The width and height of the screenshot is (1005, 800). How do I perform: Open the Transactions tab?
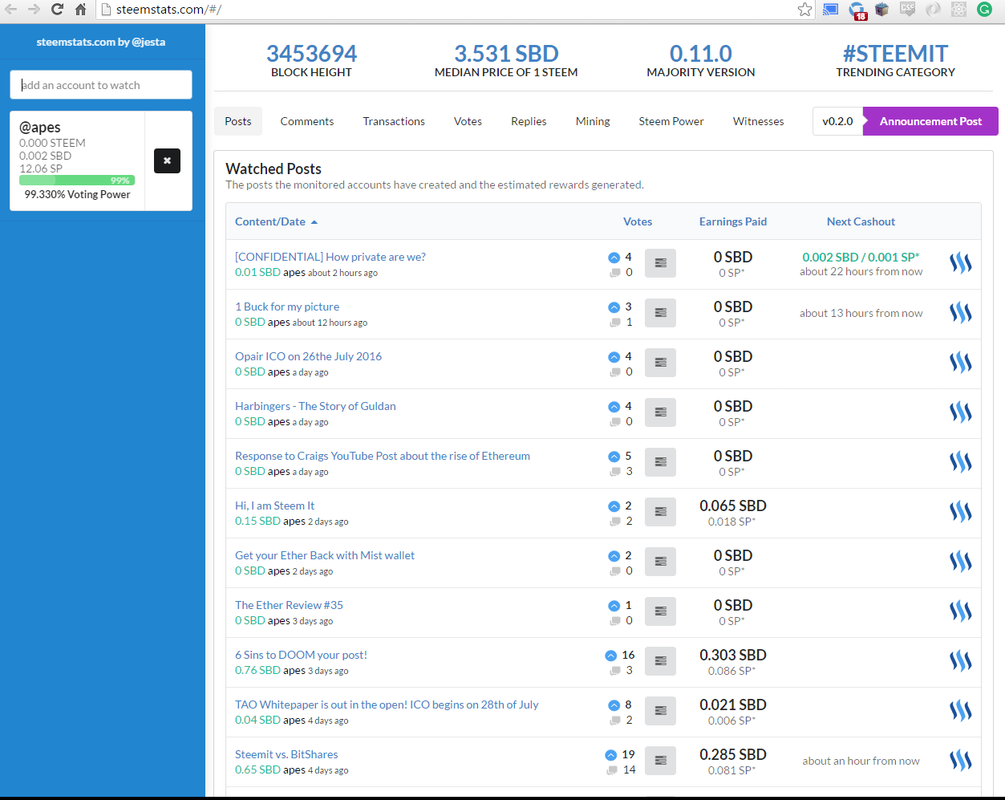tap(394, 121)
